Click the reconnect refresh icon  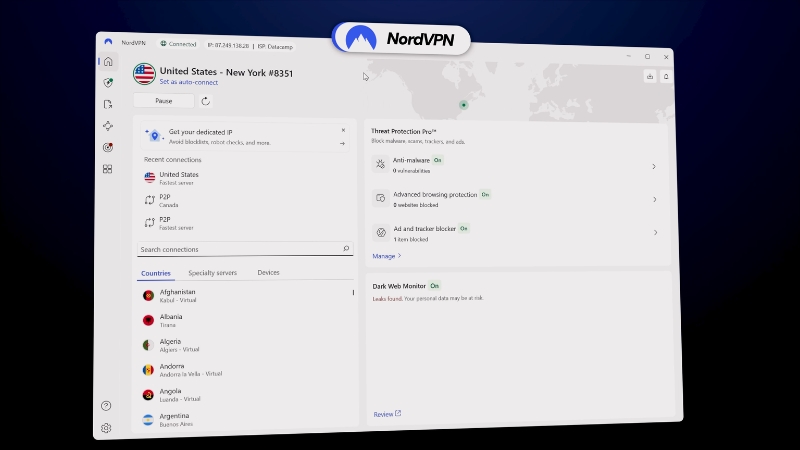tap(206, 101)
